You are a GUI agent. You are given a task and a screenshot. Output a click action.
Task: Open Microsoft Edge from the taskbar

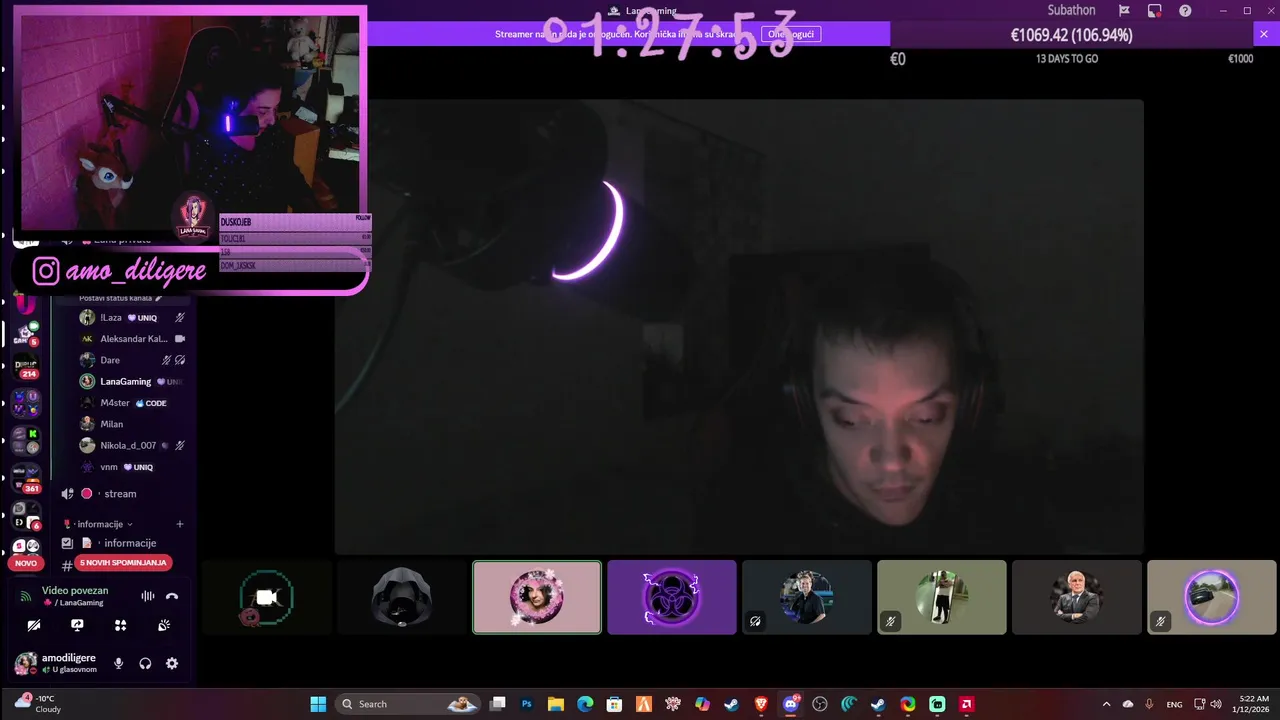coord(585,704)
